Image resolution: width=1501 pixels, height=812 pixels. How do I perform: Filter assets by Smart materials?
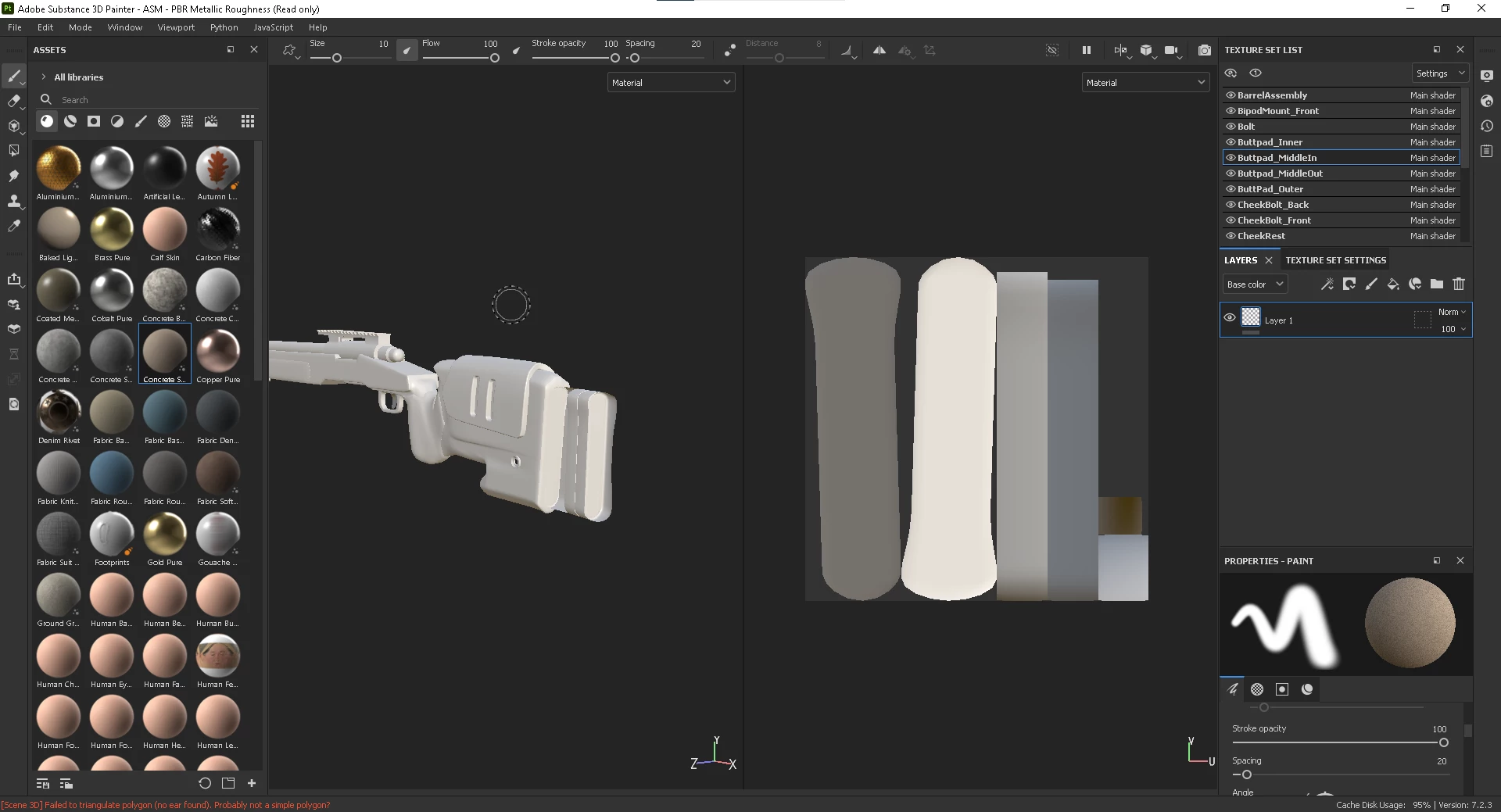click(x=70, y=121)
